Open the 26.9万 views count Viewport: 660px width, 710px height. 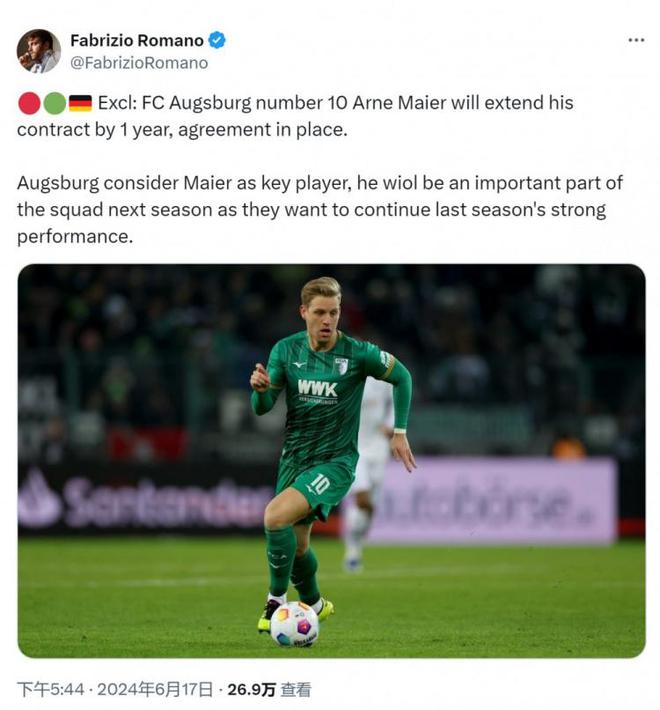[251, 689]
